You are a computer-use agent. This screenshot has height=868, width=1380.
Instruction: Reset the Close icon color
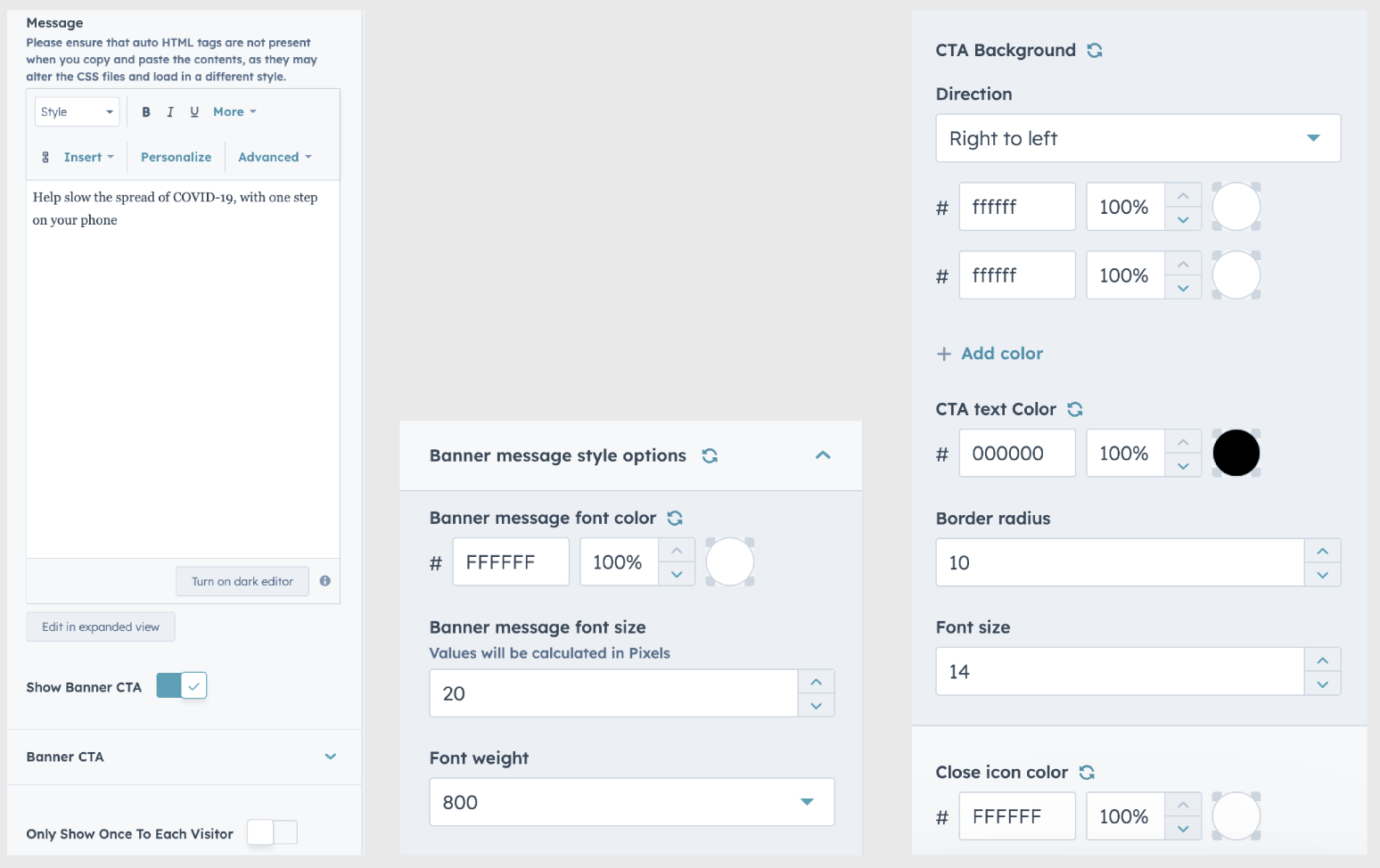point(1087,773)
